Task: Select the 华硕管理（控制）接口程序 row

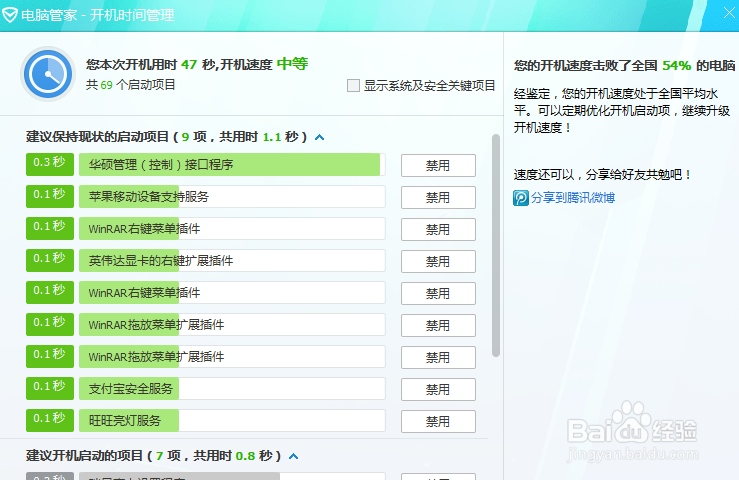Action: point(232,165)
